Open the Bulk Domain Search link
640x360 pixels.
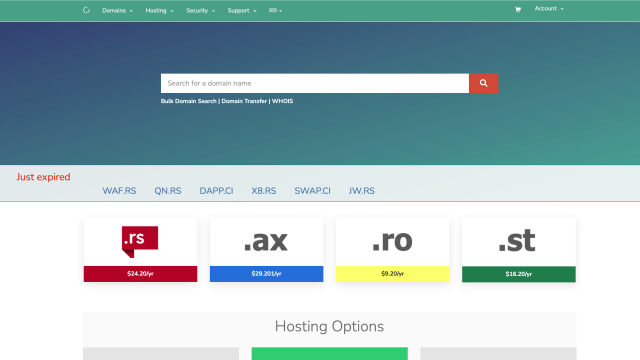tap(189, 101)
